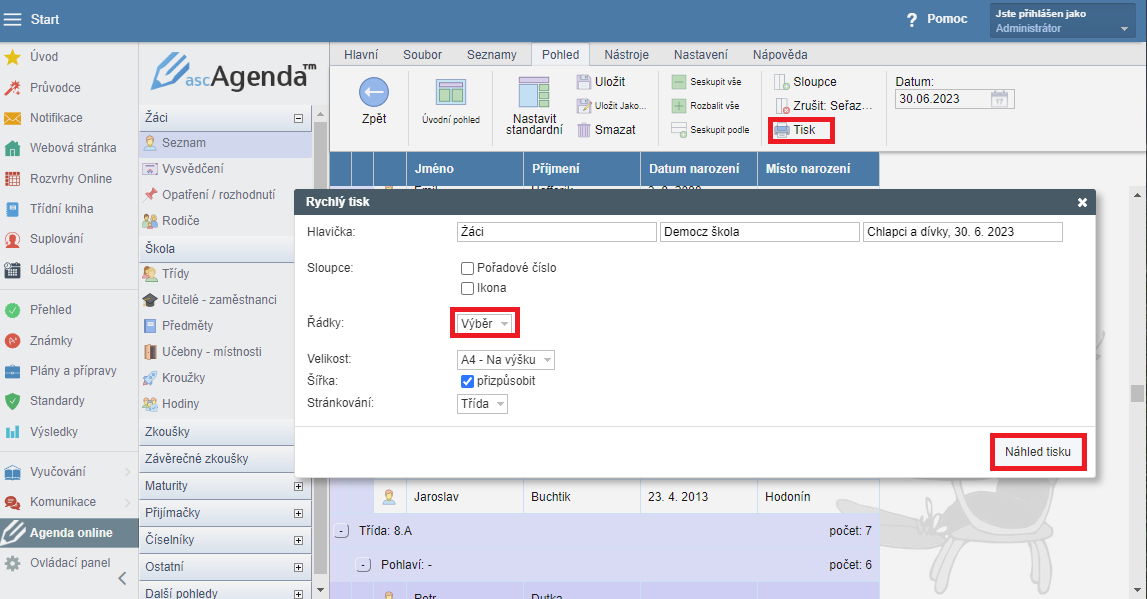Viewport: 1147px width, 599px height.
Task: Click the Sloupce columns icon
Action: coord(781,82)
